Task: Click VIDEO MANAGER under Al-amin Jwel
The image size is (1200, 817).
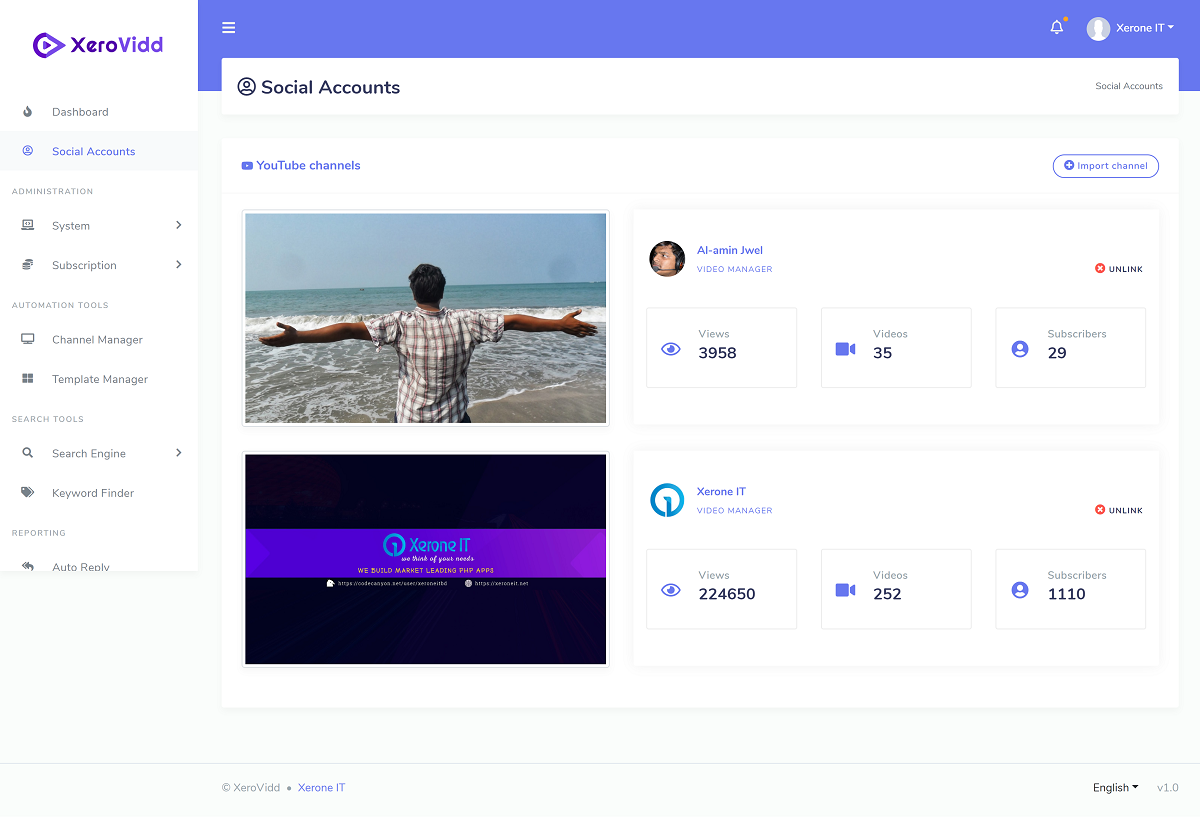Action: point(735,270)
